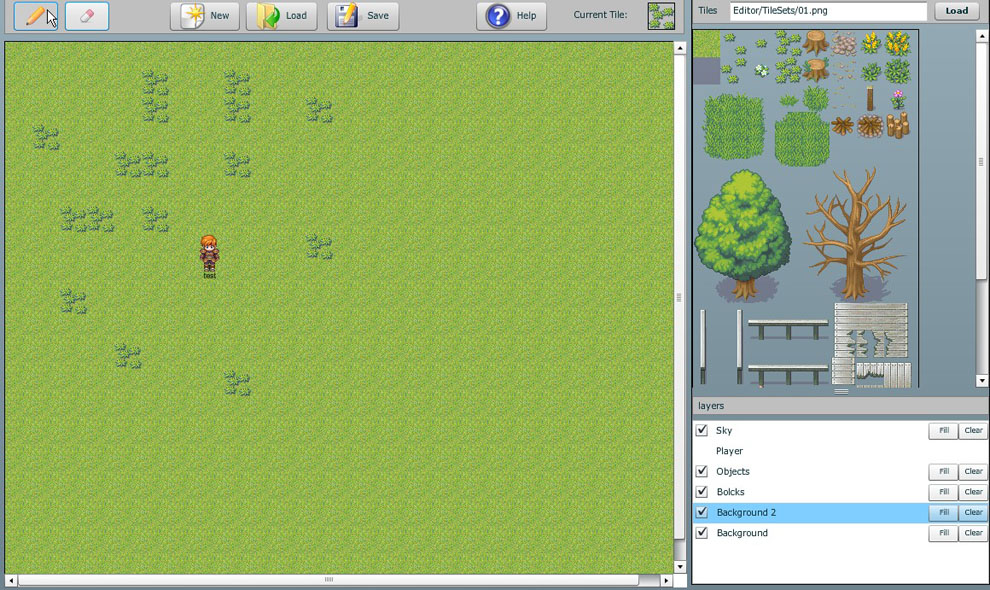Open the Load map button
Screen dimensions: 990x590
pos(282,16)
